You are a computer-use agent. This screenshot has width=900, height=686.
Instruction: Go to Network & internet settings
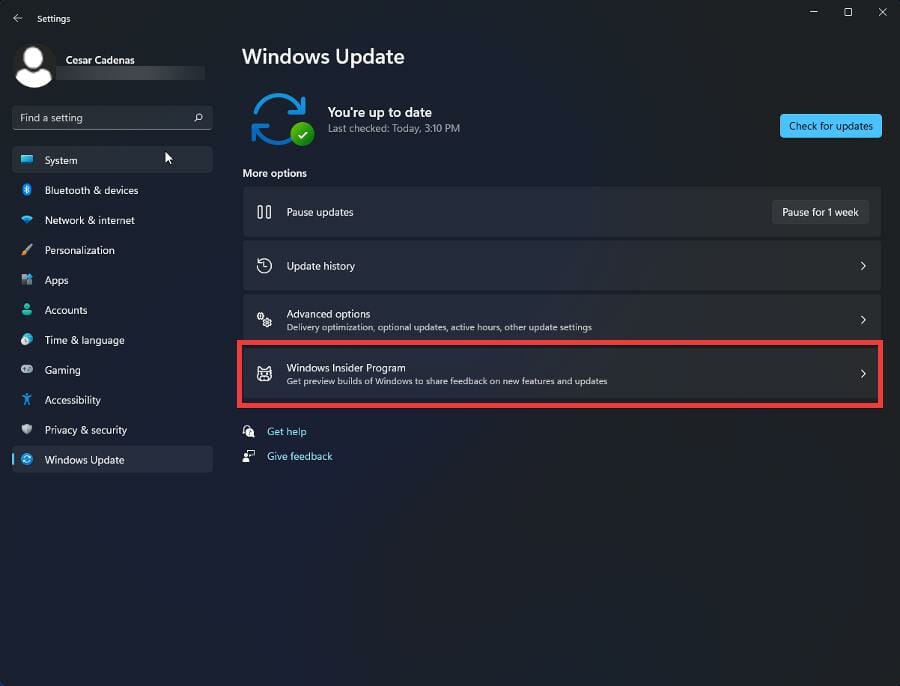pos(112,220)
